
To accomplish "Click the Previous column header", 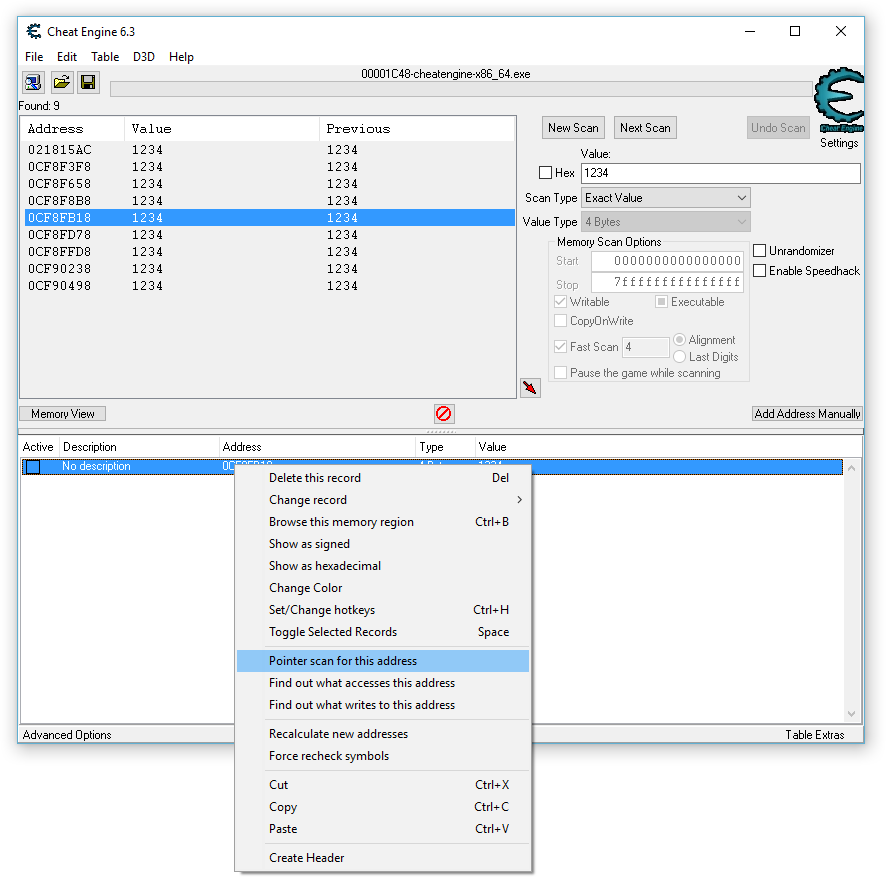I will click(x=417, y=129).
